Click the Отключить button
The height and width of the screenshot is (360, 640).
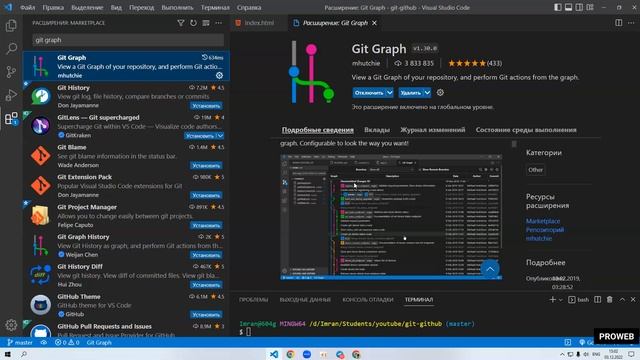click(x=369, y=93)
